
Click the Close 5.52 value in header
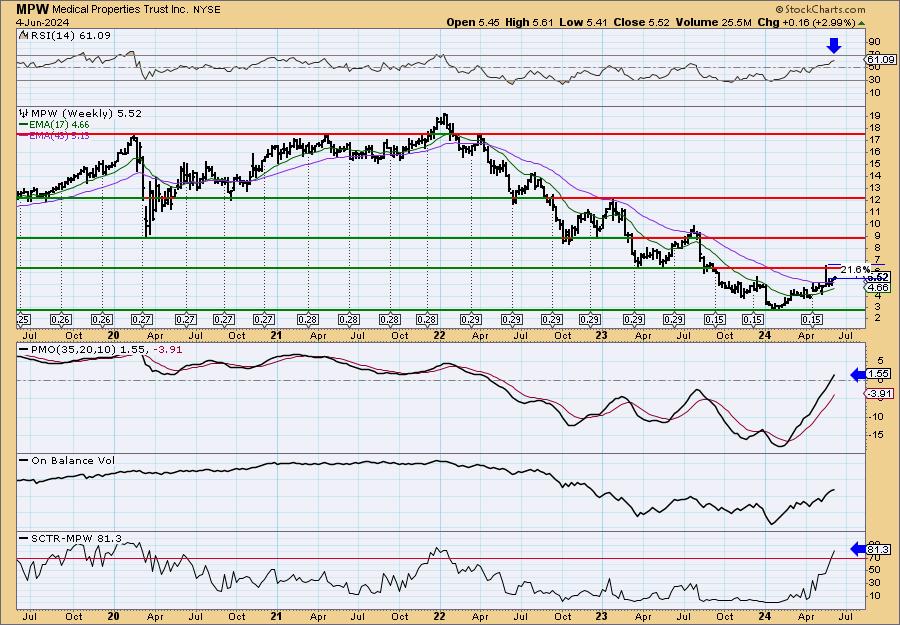(640, 22)
